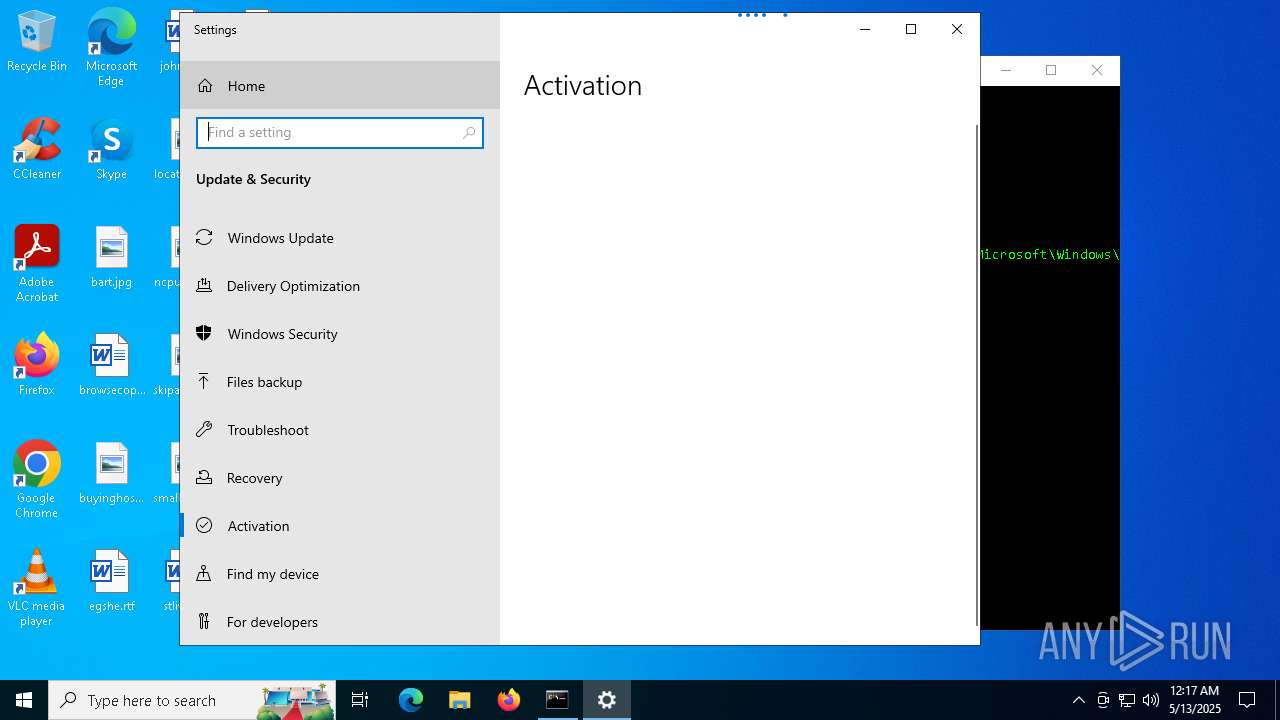Open Task View from taskbar
Image resolution: width=1280 pixels, height=720 pixels.
(x=360, y=700)
